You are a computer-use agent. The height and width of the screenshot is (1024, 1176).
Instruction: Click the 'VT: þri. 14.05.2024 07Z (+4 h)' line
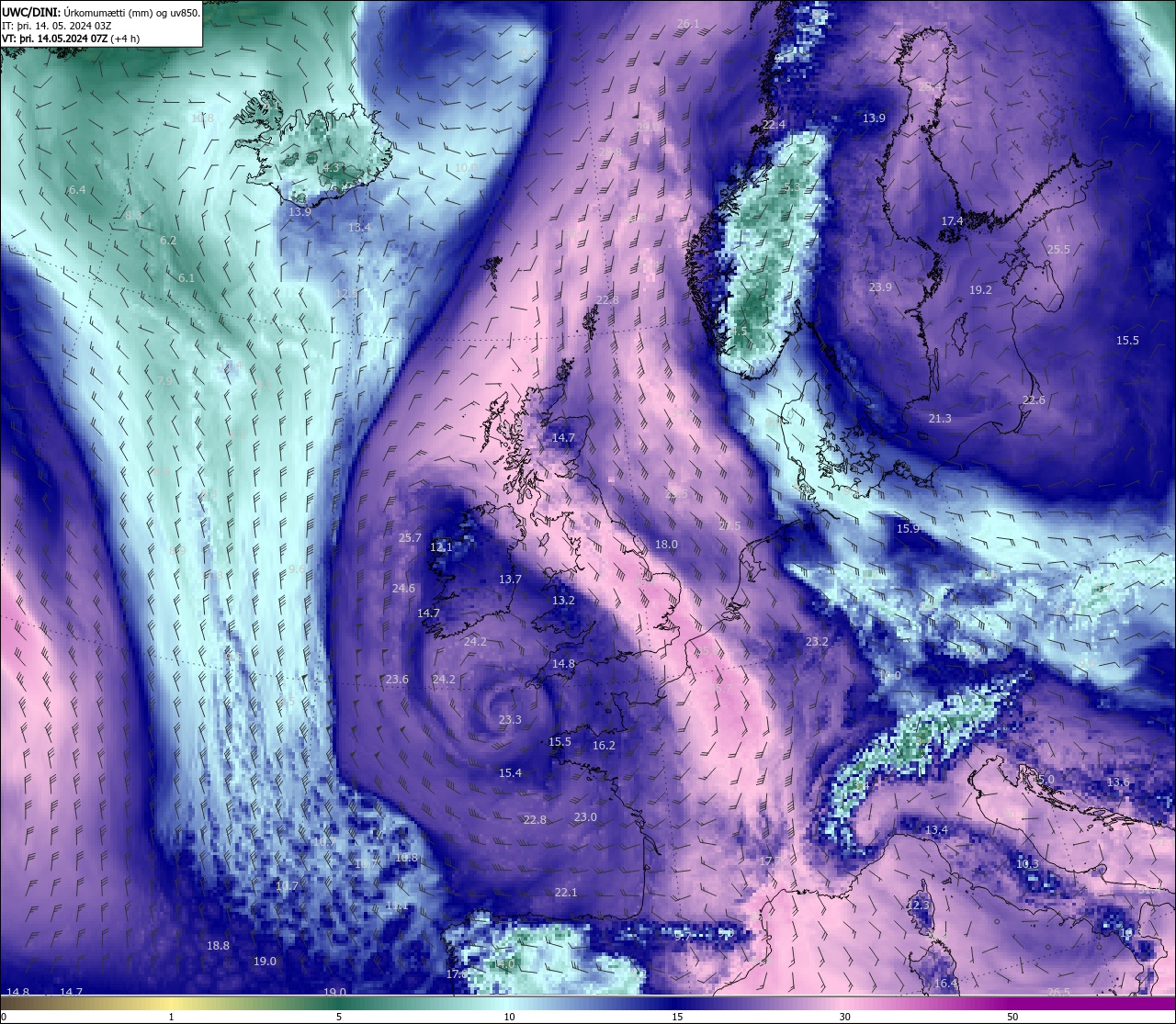(70, 39)
